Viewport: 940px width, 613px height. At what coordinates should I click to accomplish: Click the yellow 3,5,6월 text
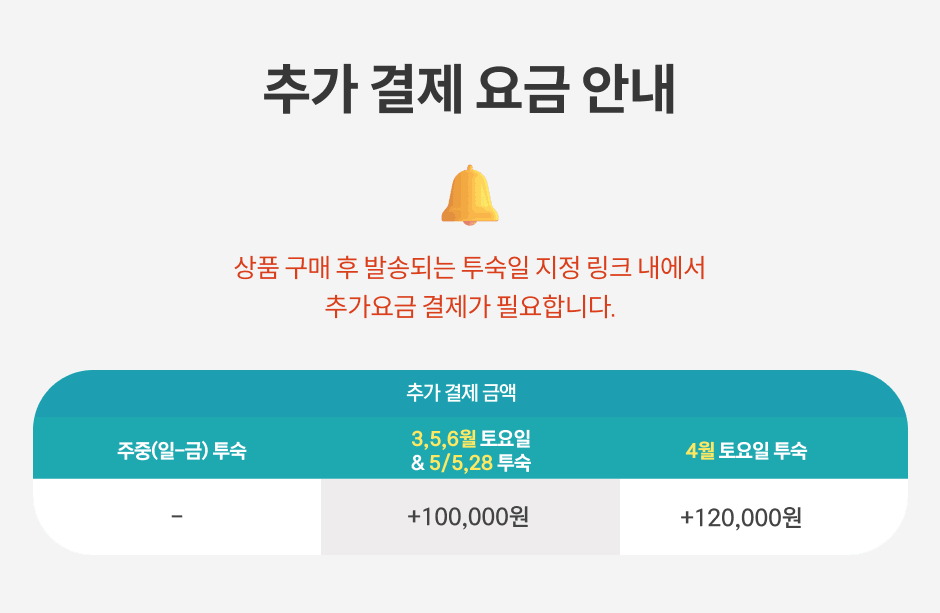tap(444, 439)
